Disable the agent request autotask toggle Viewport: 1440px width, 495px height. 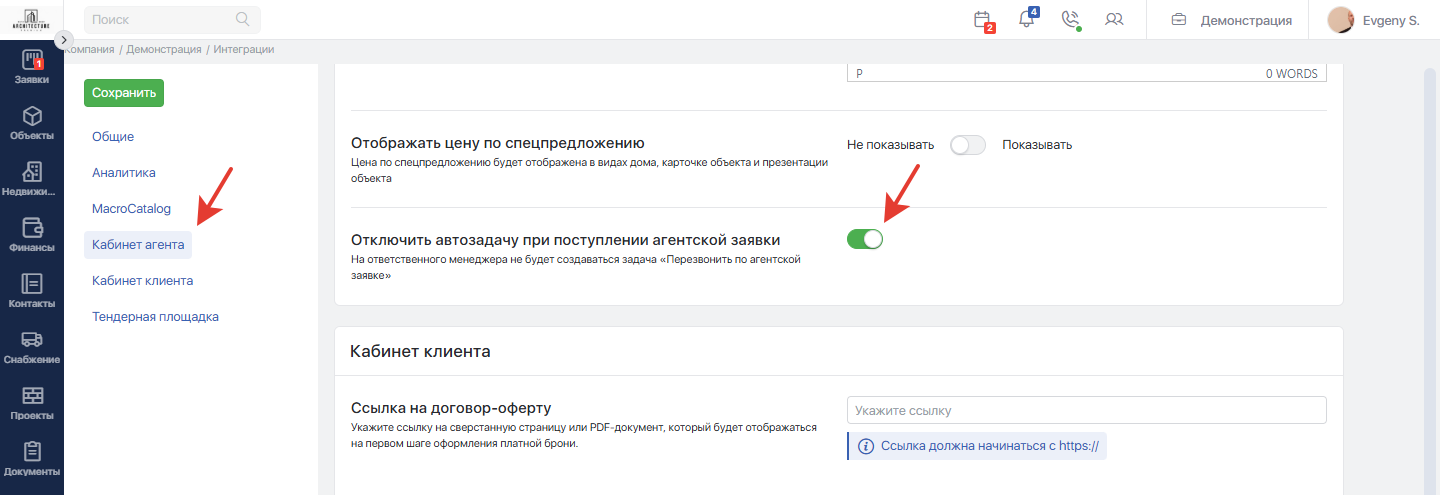[865, 239]
